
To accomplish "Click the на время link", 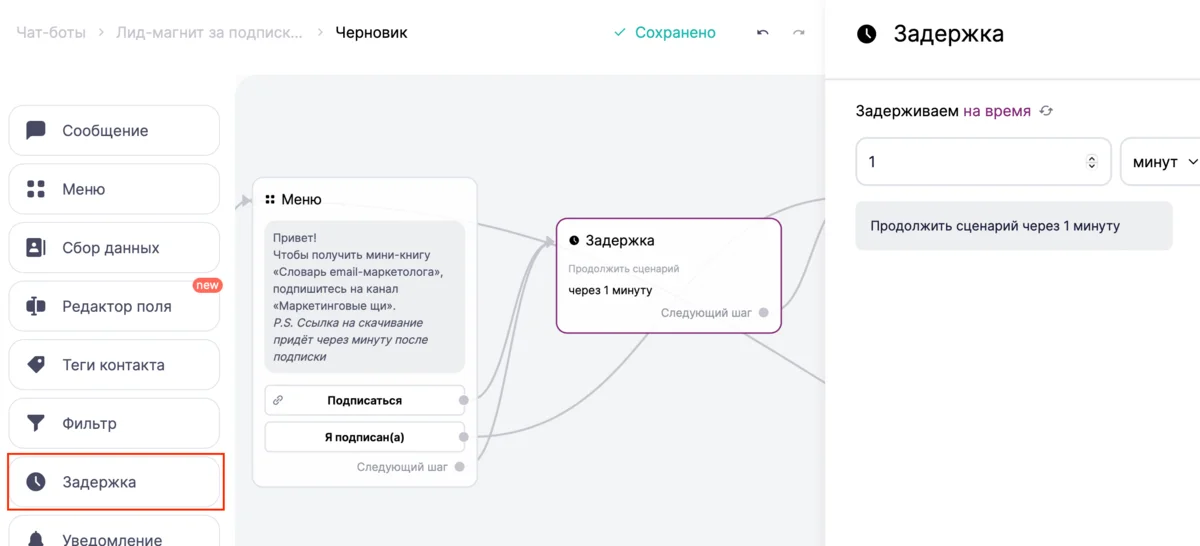I will tap(996, 111).
